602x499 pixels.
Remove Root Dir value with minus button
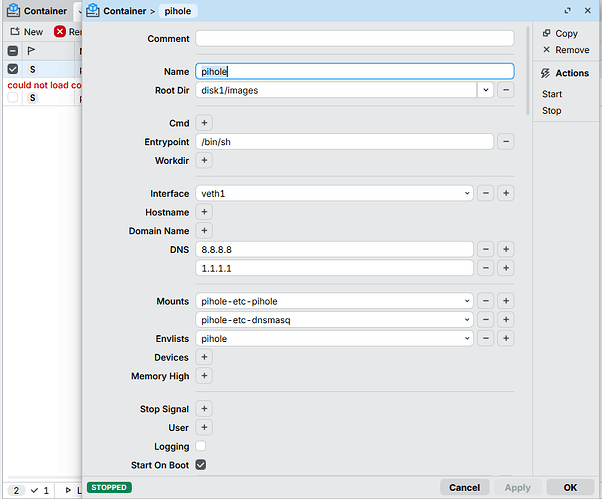click(x=506, y=90)
